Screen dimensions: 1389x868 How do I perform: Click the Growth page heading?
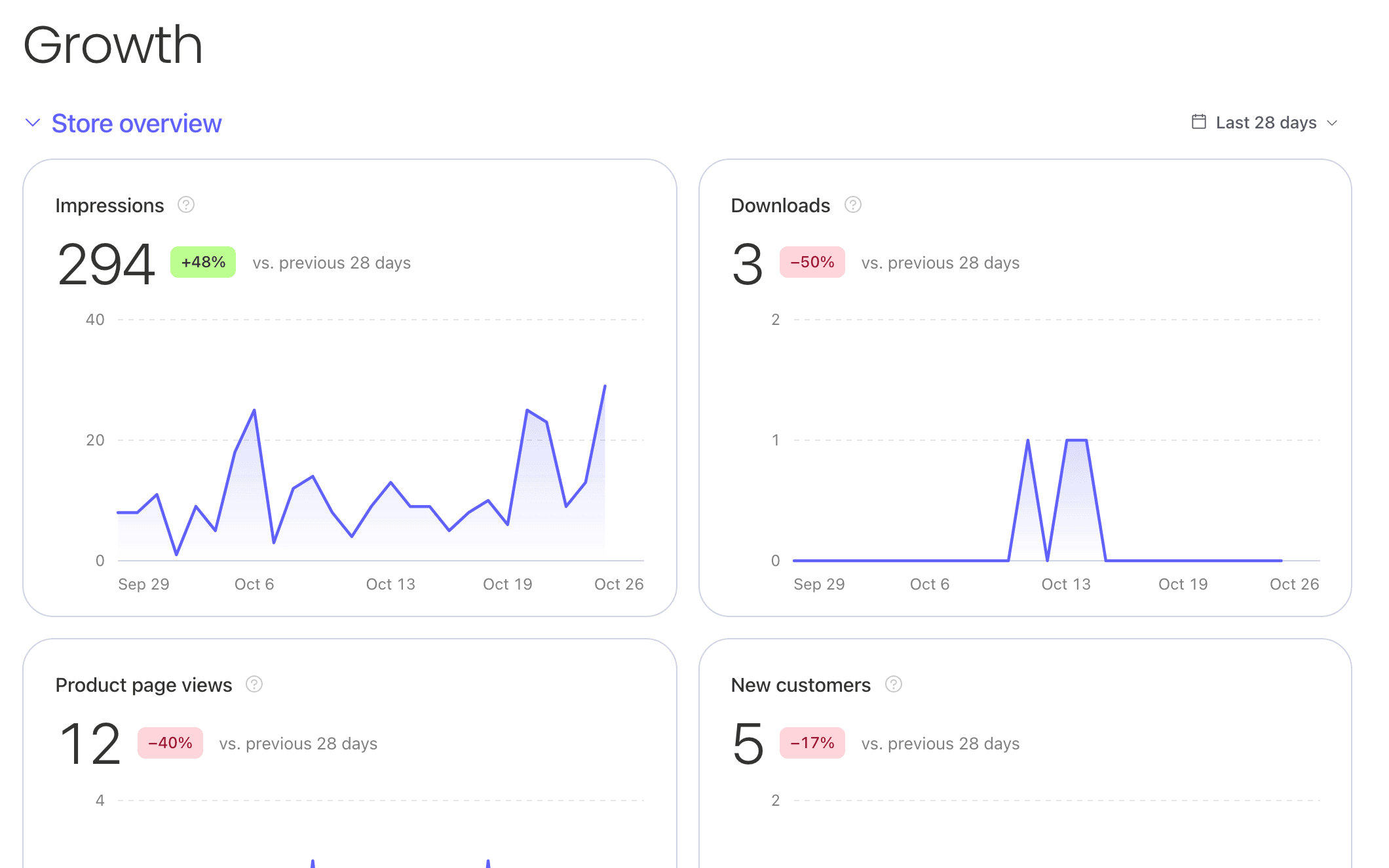(x=113, y=45)
